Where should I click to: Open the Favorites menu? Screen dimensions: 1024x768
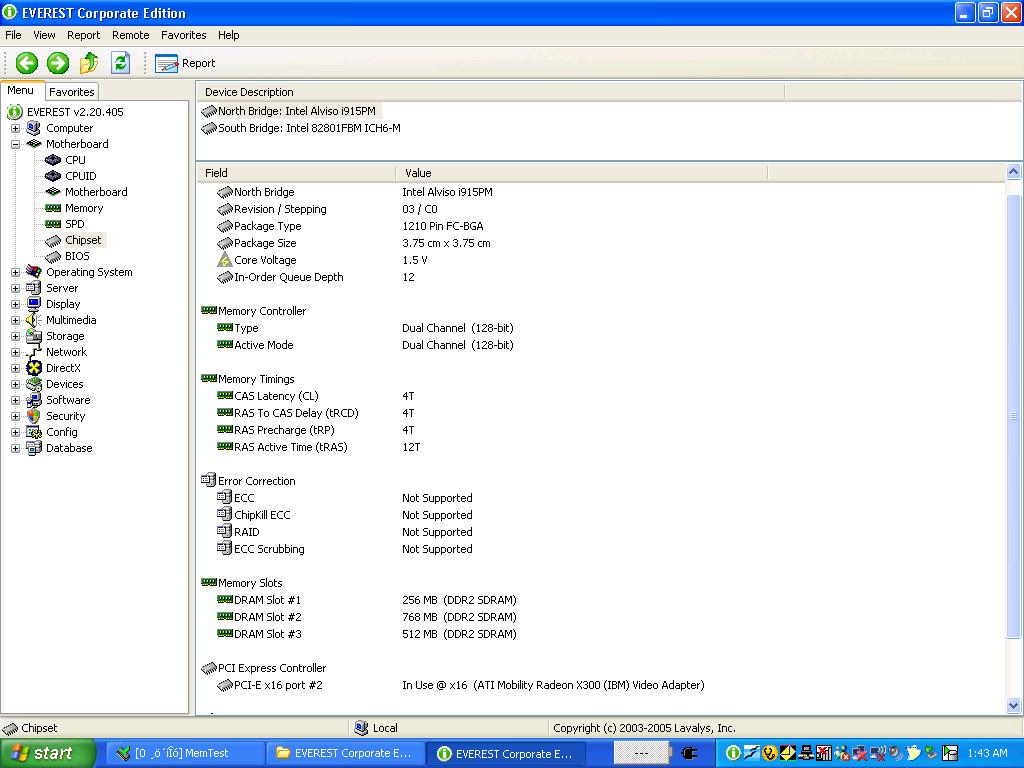click(183, 35)
